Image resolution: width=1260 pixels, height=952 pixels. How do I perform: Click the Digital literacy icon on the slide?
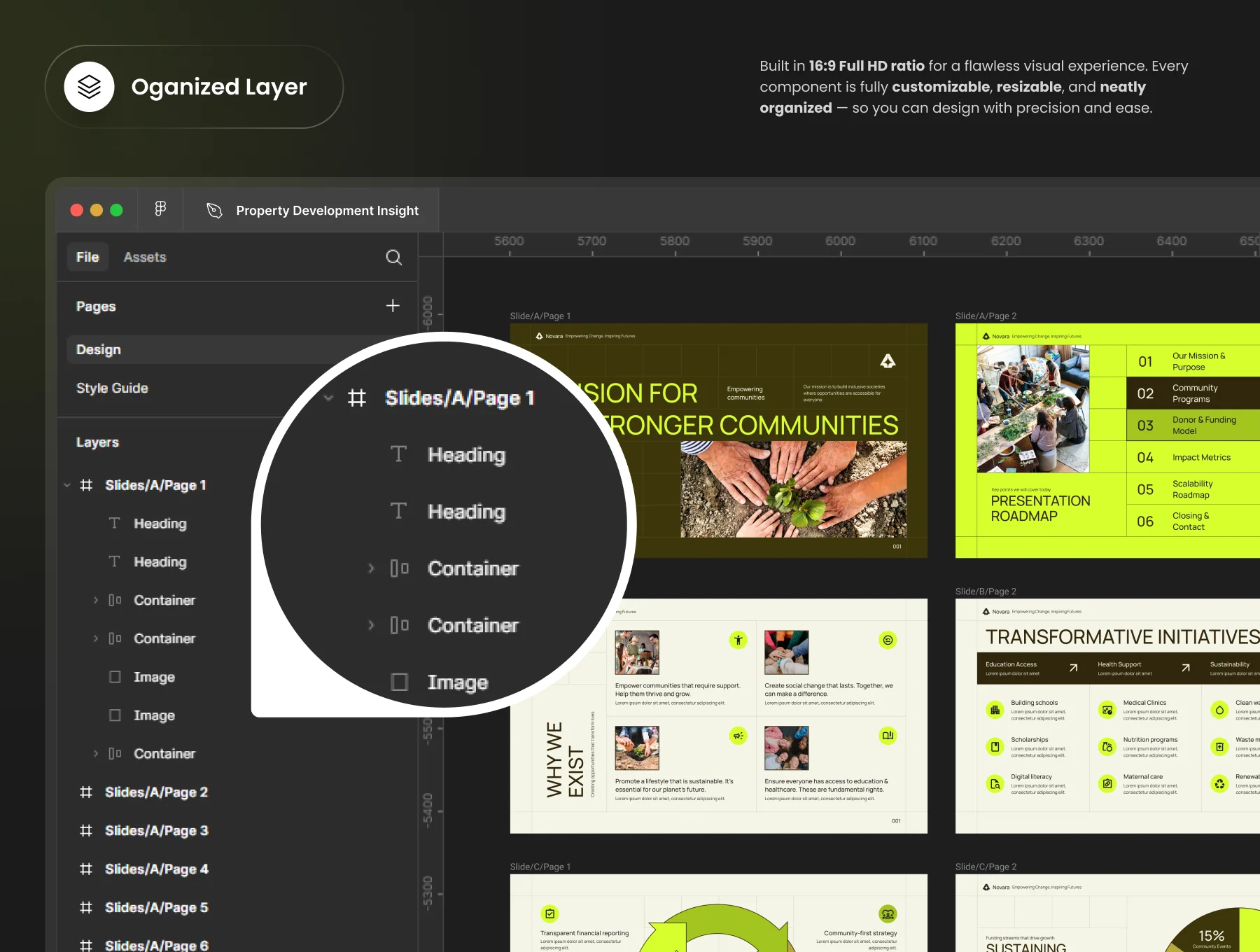tap(995, 784)
